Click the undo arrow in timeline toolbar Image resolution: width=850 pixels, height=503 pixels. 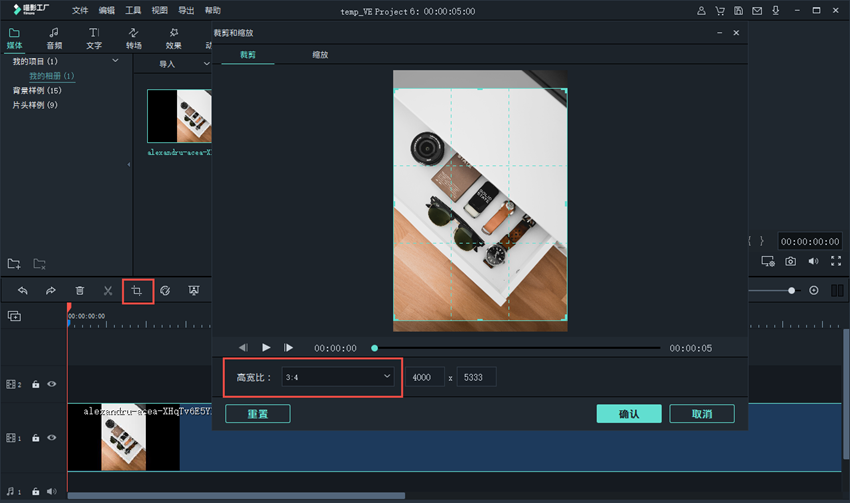click(22, 291)
